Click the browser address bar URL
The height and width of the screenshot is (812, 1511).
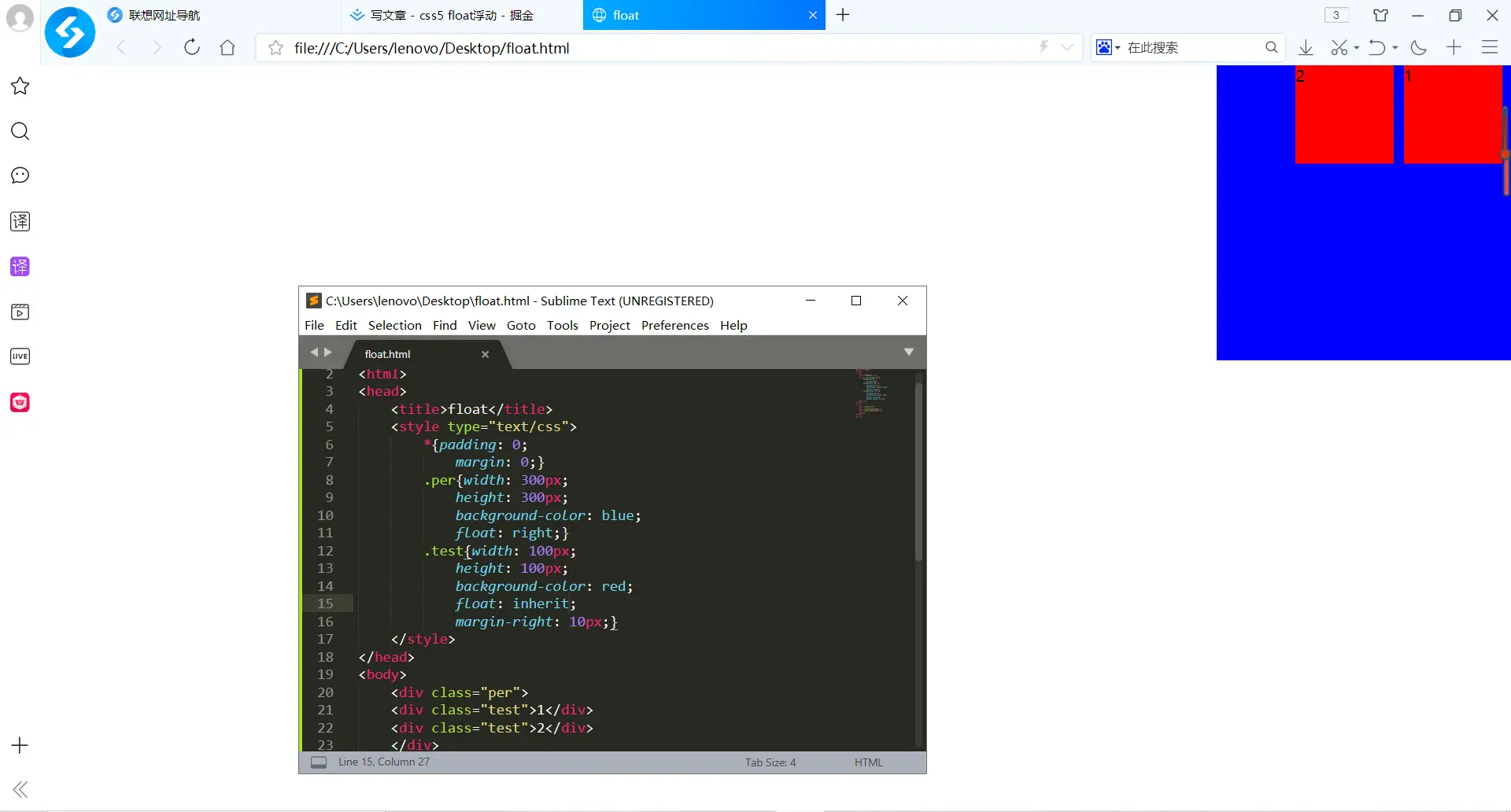432,48
